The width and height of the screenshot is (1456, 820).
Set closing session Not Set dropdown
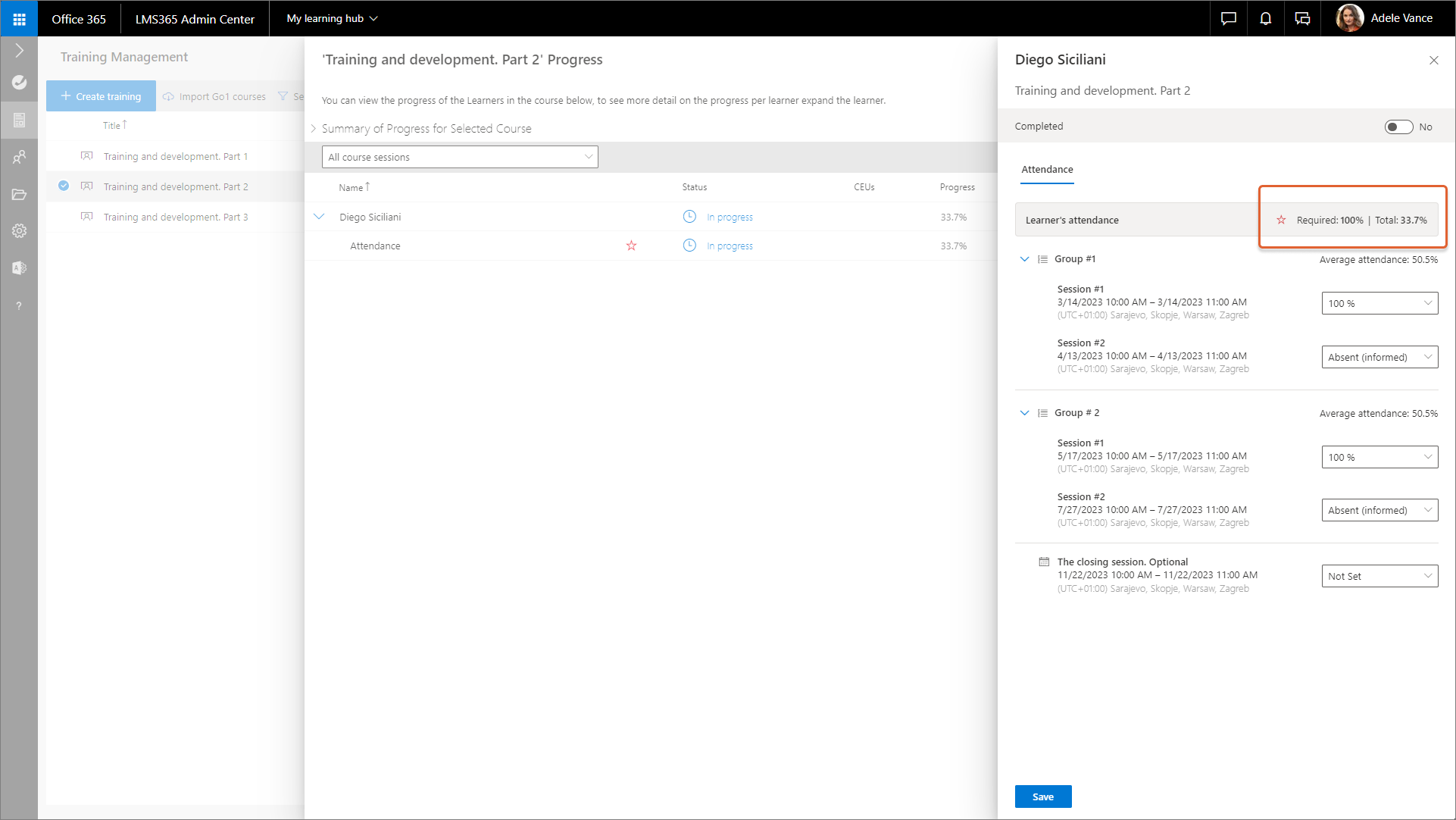pos(1379,577)
